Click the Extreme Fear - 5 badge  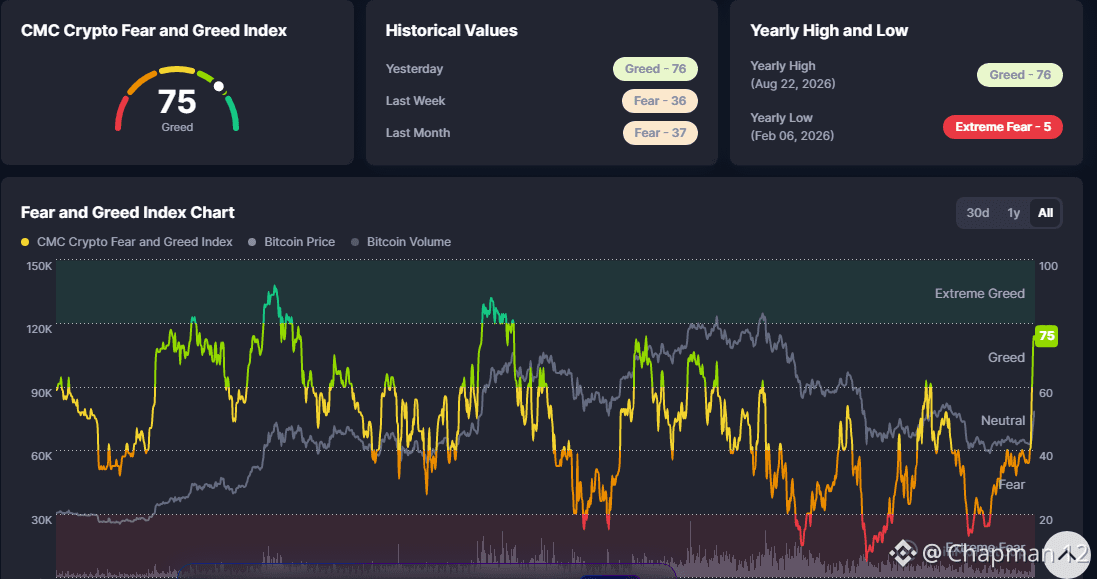1003,127
